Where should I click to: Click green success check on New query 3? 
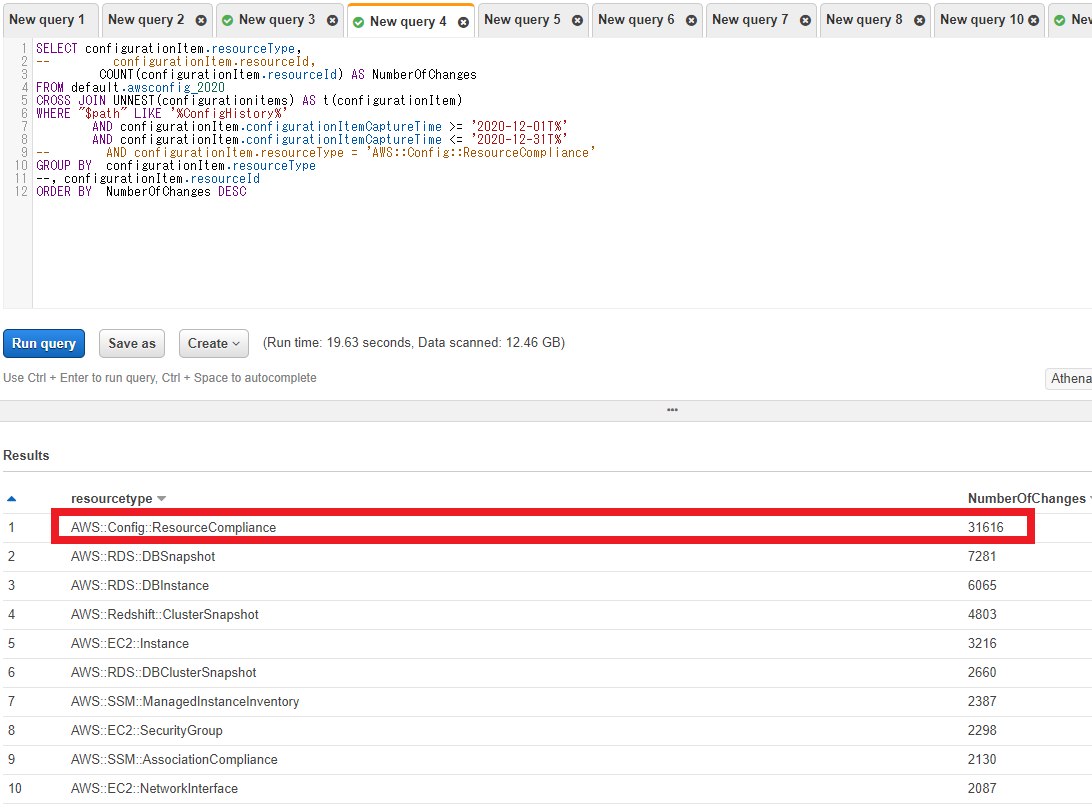pyautogui.click(x=227, y=20)
